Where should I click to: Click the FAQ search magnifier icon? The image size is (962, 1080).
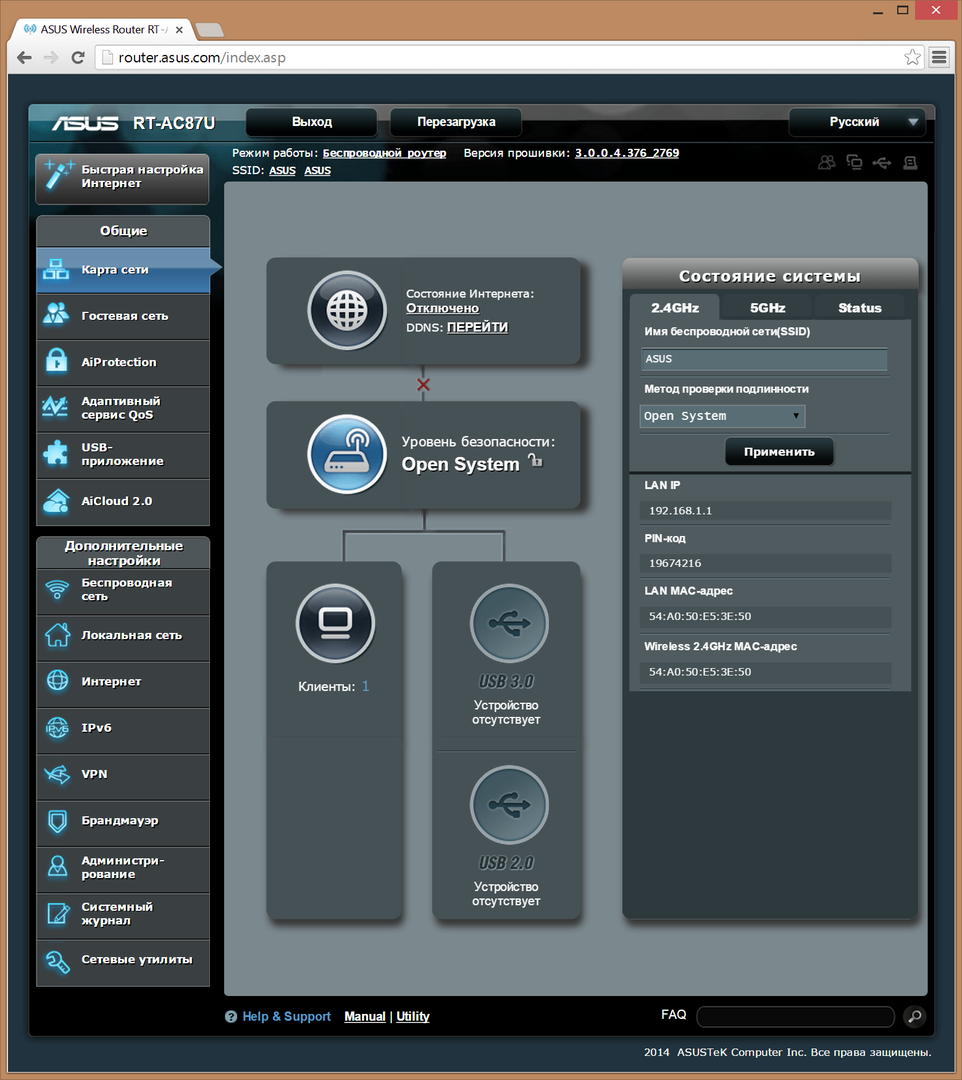point(914,1017)
